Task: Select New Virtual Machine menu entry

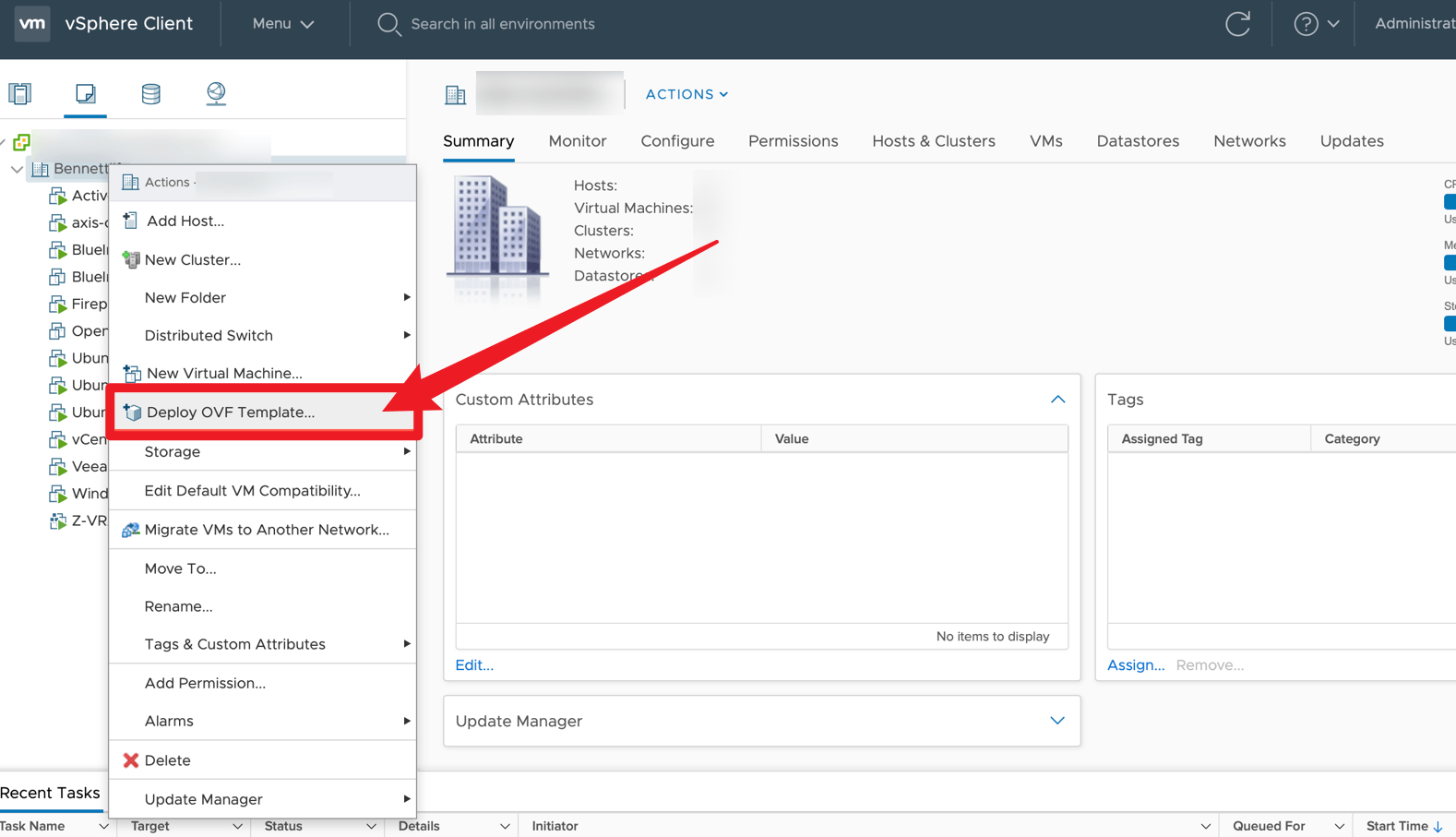Action: point(263,374)
